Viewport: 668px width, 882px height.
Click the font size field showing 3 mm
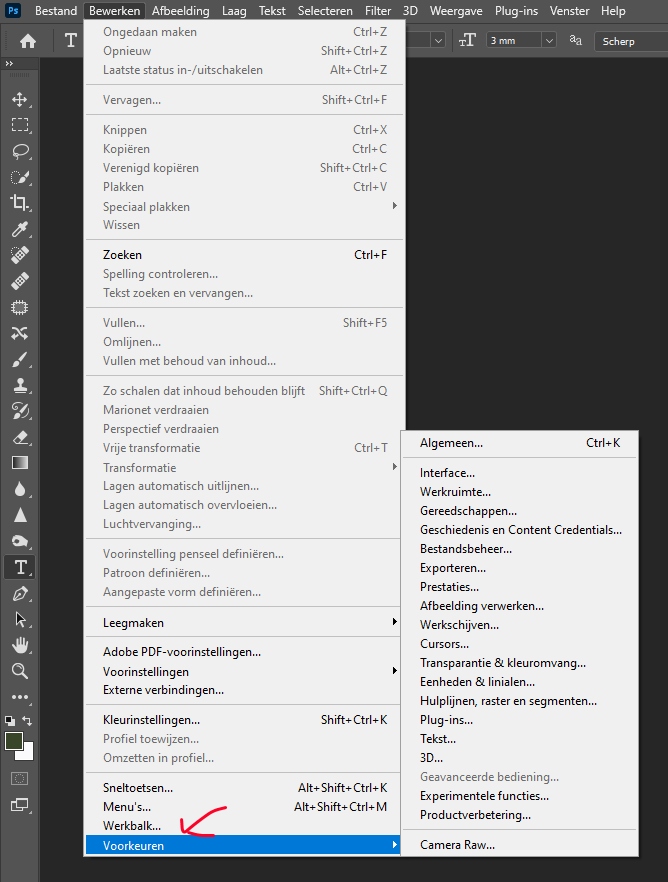(x=514, y=40)
